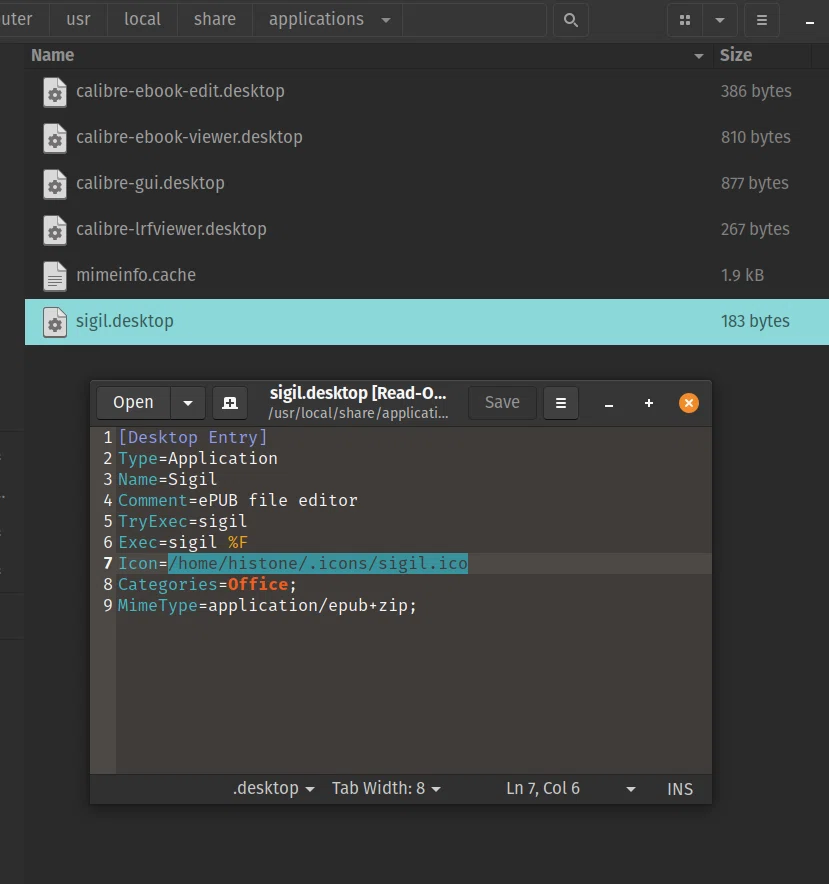Minimize the sigil.desktop editor window
The height and width of the screenshot is (884, 829).
pos(608,405)
